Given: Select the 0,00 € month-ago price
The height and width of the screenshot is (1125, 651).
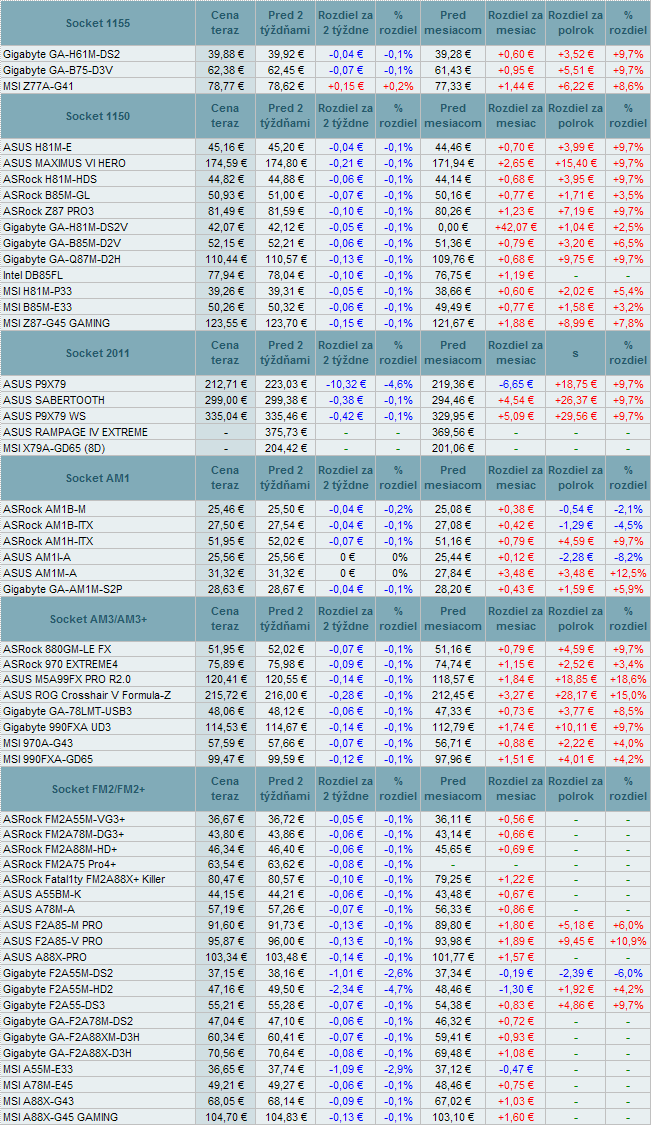Looking at the screenshot, I should click(453, 227).
